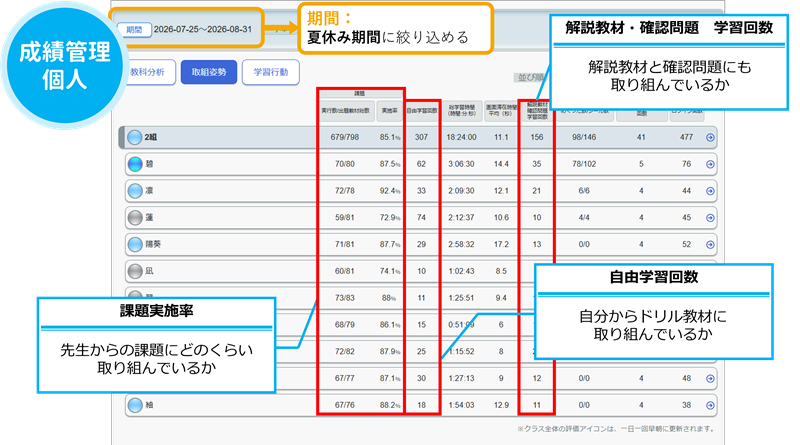This screenshot has width=800, height=445.
Task: Click the 477 value in 2組 row
Action: [x=687, y=137]
